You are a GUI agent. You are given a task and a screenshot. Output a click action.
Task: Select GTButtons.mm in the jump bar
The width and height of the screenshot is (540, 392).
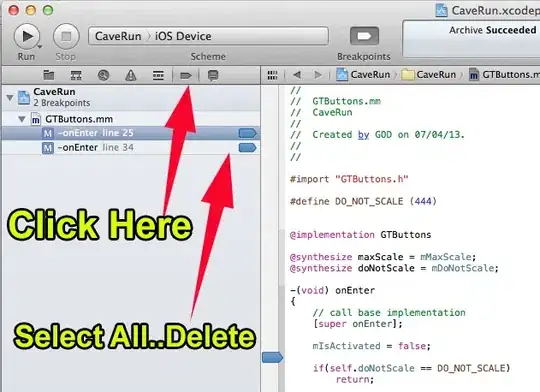tap(505, 74)
